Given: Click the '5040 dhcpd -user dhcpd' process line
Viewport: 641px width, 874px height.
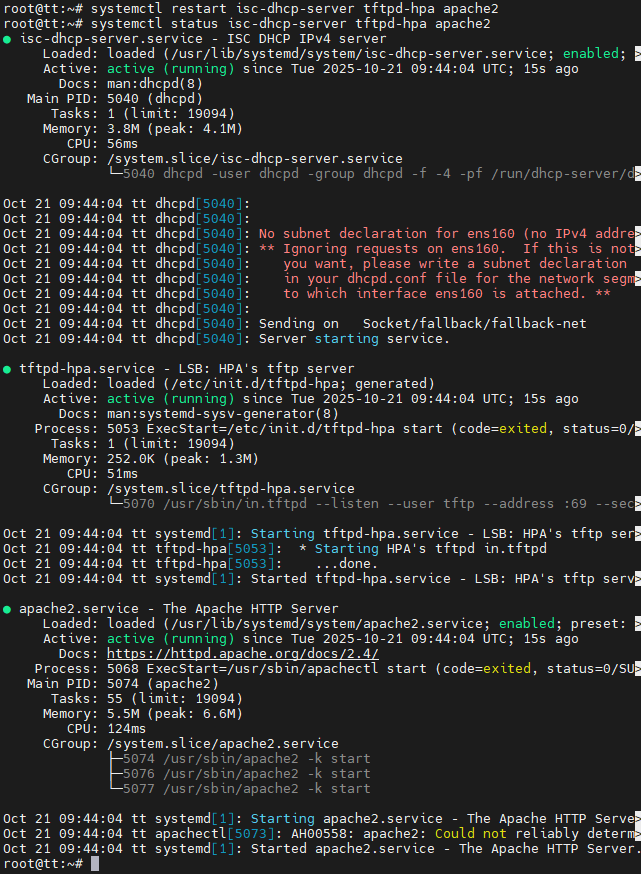Looking at the screenshot, I should click(378, 174).
